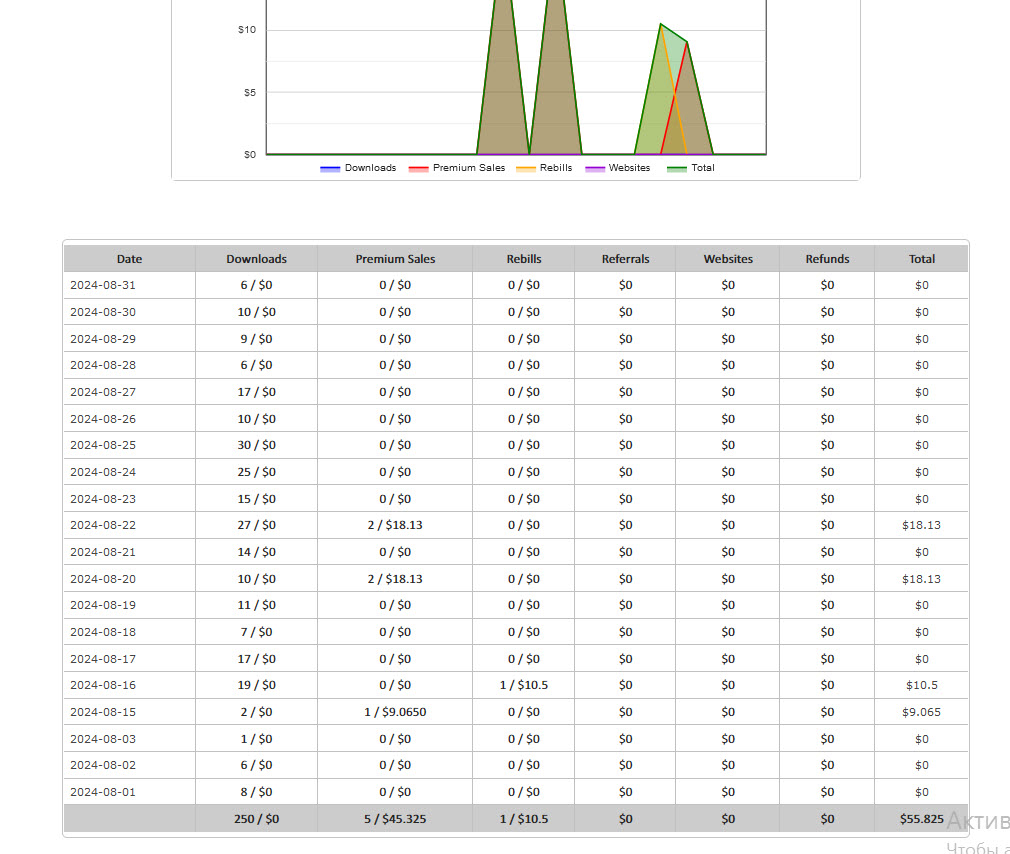
Task: Click the 1 / $9.0650 premium sale cell
Action: tap(395, 712)
